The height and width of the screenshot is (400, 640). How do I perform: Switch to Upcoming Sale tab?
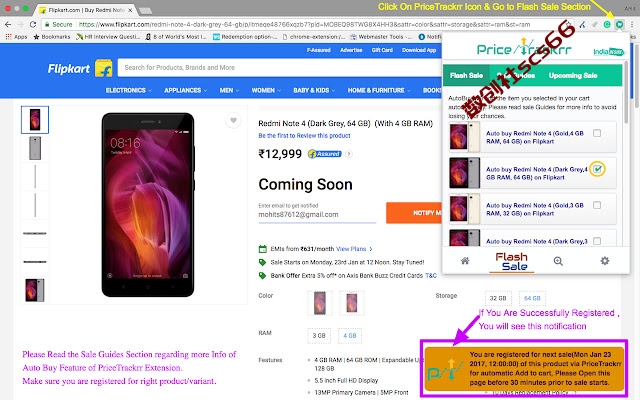573,76
